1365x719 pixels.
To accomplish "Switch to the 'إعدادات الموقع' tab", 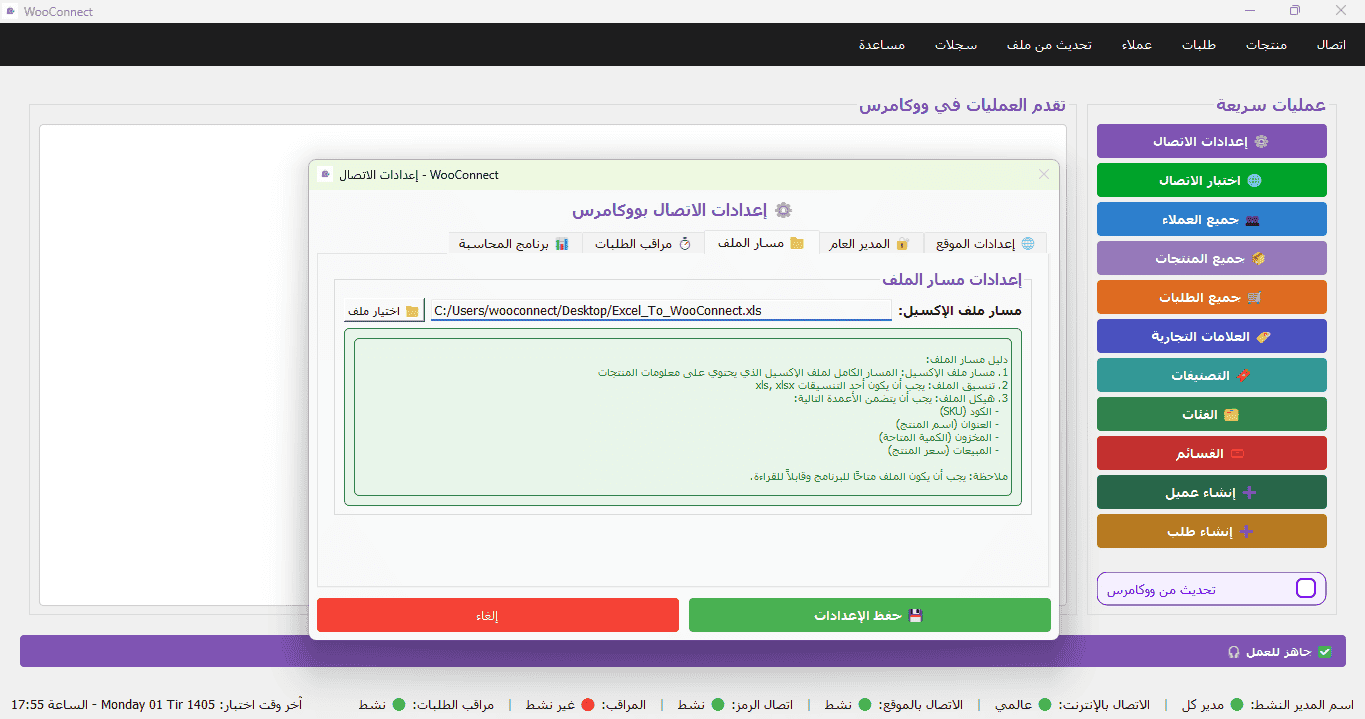I will coord(985,243).
